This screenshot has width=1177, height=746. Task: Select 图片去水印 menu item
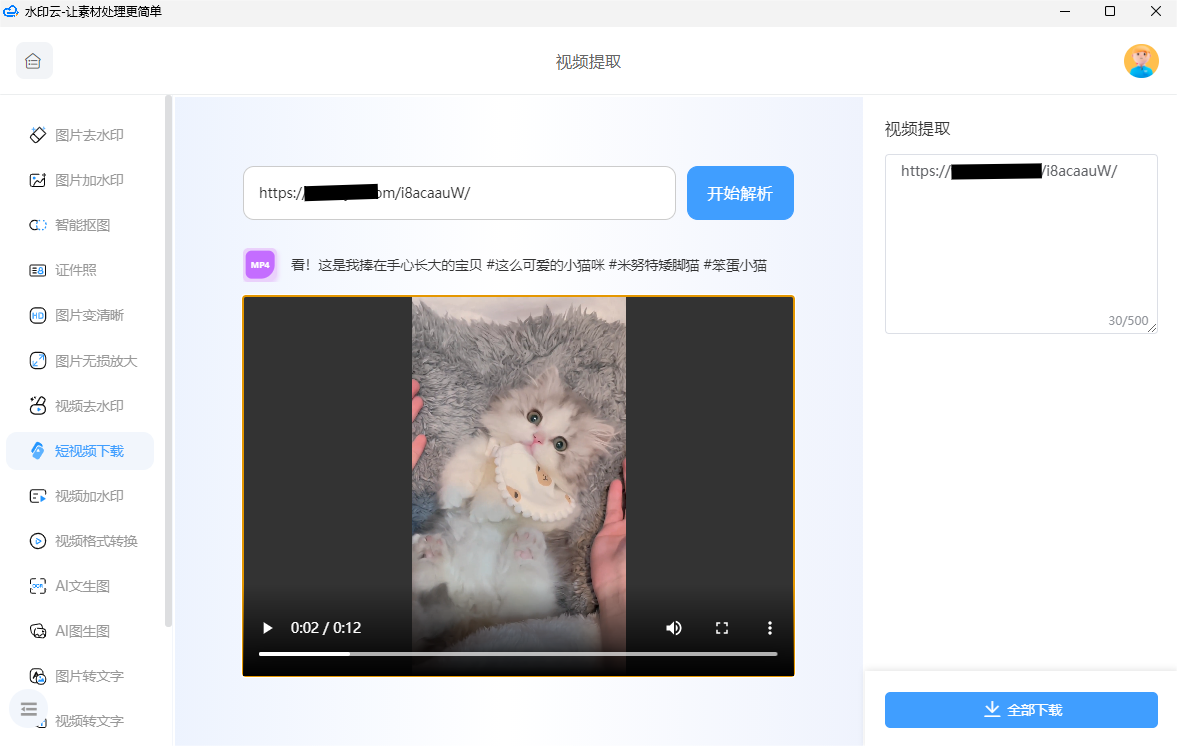coord(80,135)
